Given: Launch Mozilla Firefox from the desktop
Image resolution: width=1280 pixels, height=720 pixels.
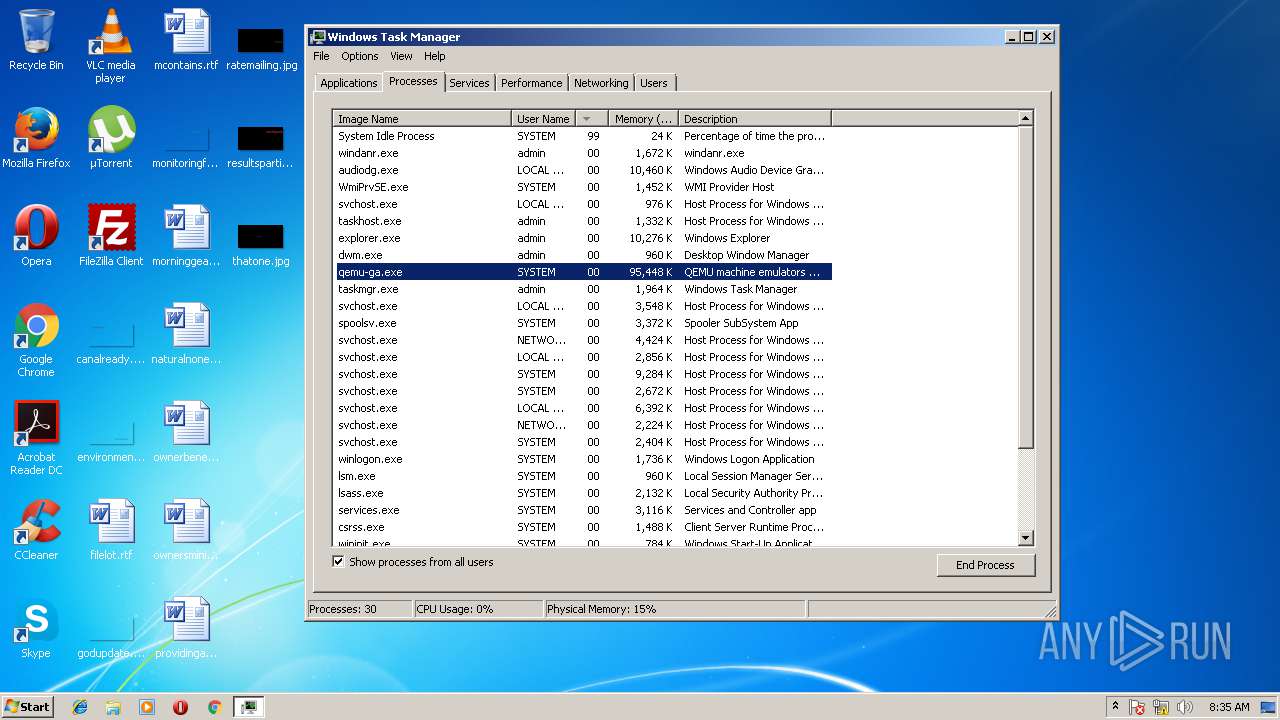Looking at the screenshot, I should [x=36, y=138].
